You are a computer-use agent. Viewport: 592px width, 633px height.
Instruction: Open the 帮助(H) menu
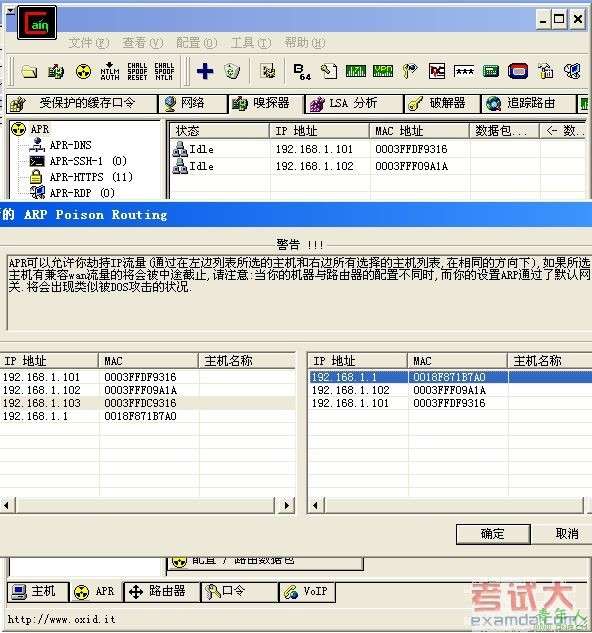(304, 43)
